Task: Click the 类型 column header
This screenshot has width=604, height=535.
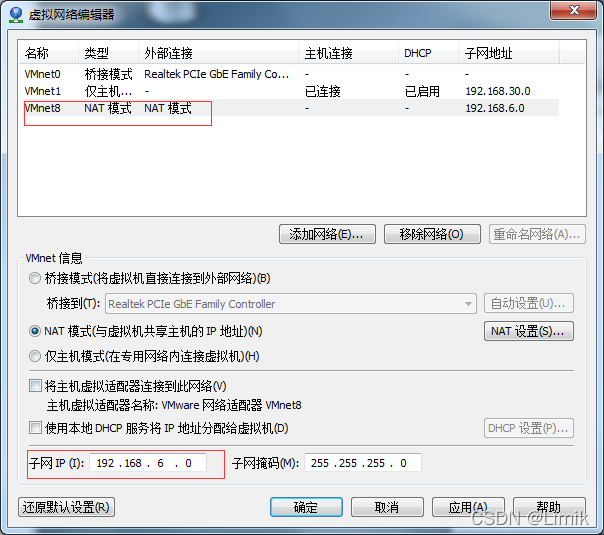Action: [108, 53]
